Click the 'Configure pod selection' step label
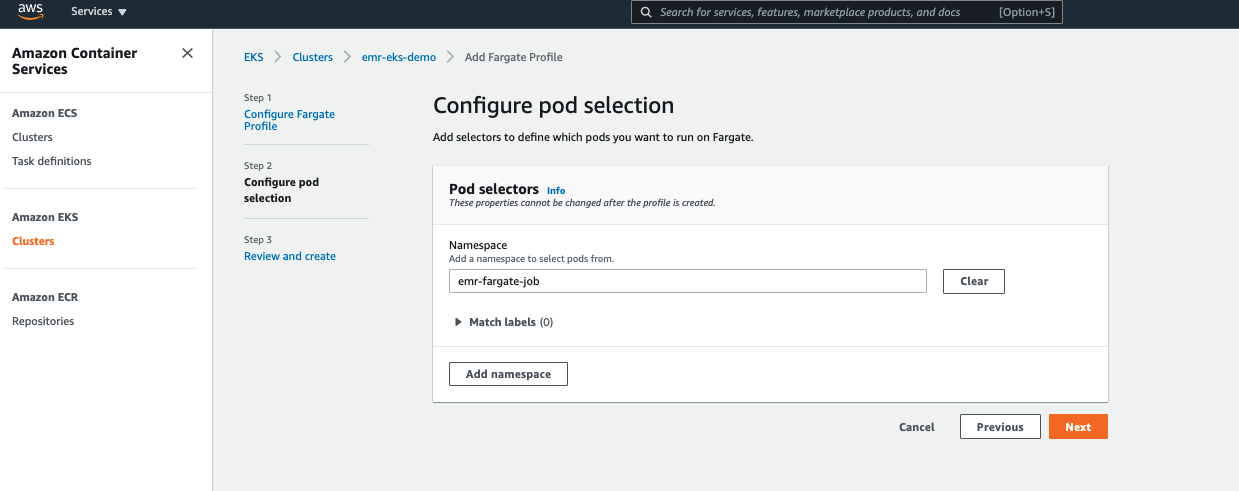This screenshot has height=491, width=1239. (282, 190)
